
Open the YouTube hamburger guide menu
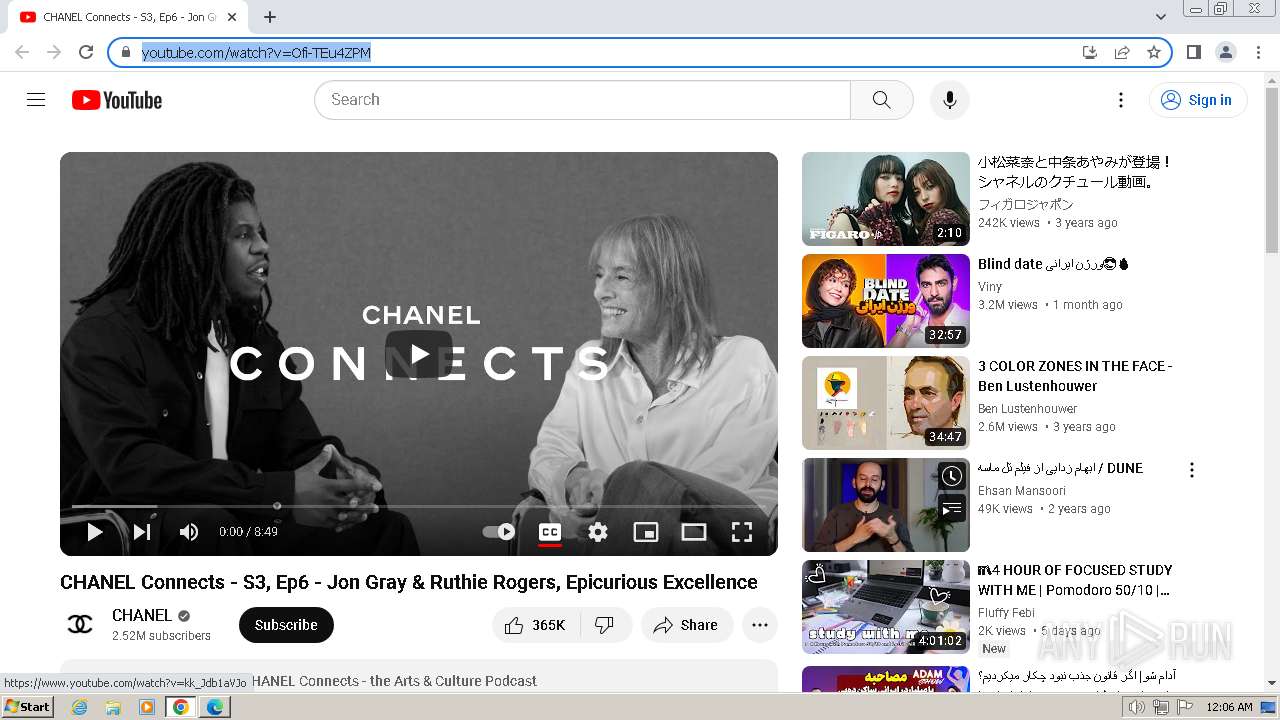(36, 100)
